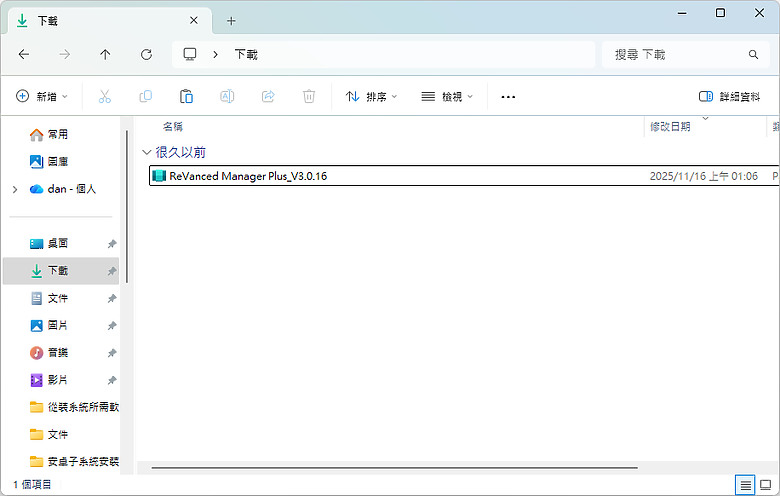Screen dimensions: 780x496
Task: Select 下載 in the address bar
Action: click(x=246, y=54)
